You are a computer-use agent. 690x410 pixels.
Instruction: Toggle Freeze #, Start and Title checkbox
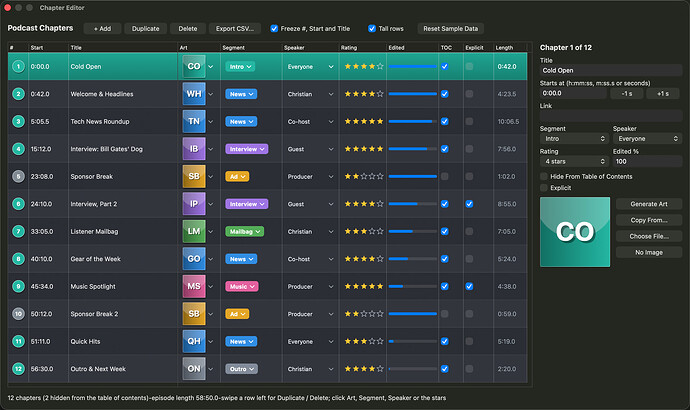[x=274, y=29]
